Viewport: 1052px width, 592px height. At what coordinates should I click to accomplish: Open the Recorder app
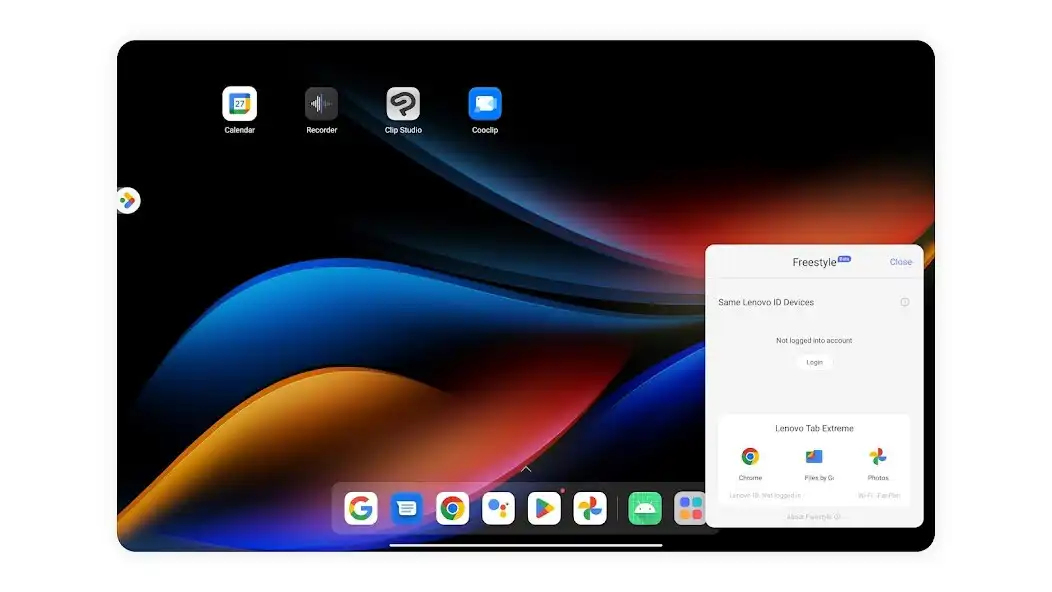click(321, 105)
